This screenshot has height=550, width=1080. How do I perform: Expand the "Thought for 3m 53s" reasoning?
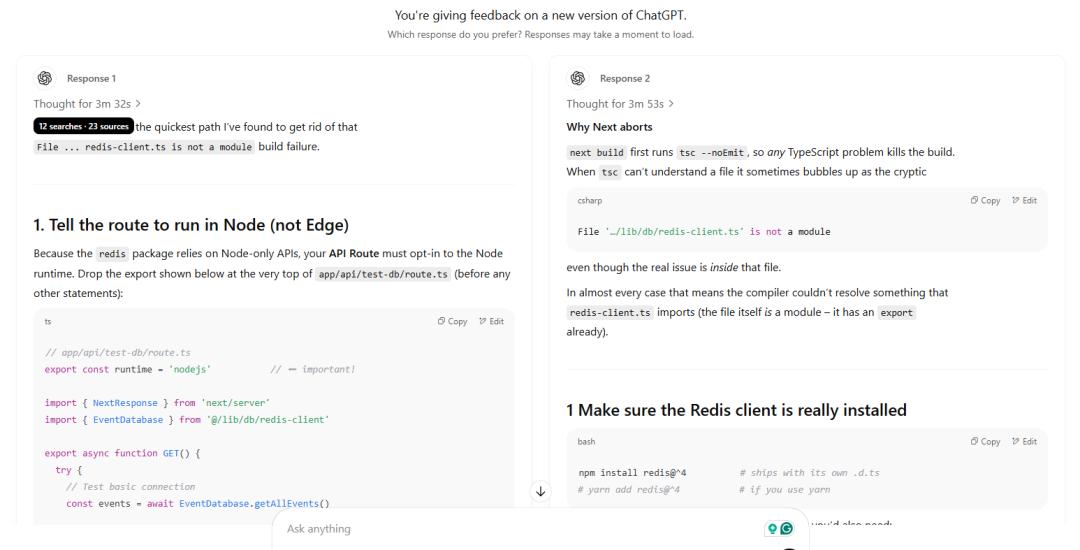click(x=620, y=103)
